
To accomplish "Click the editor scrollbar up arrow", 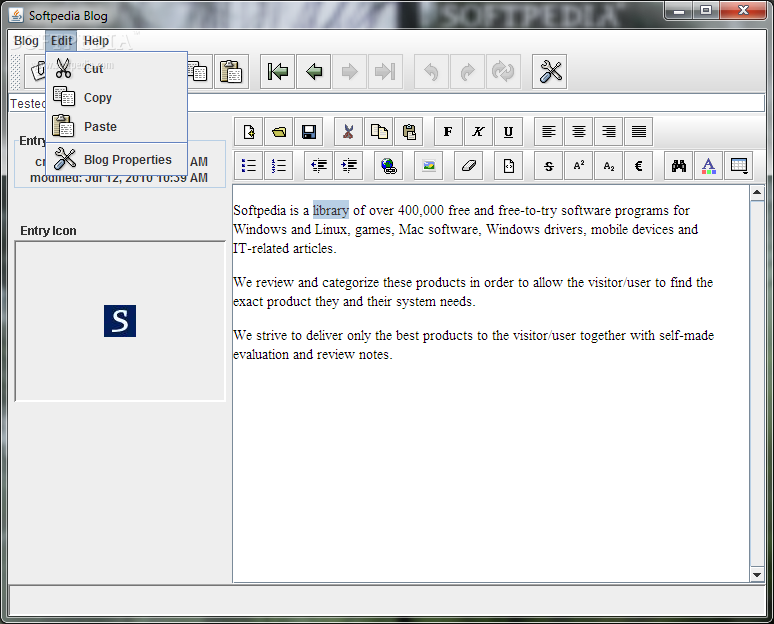I will [757, 193].
